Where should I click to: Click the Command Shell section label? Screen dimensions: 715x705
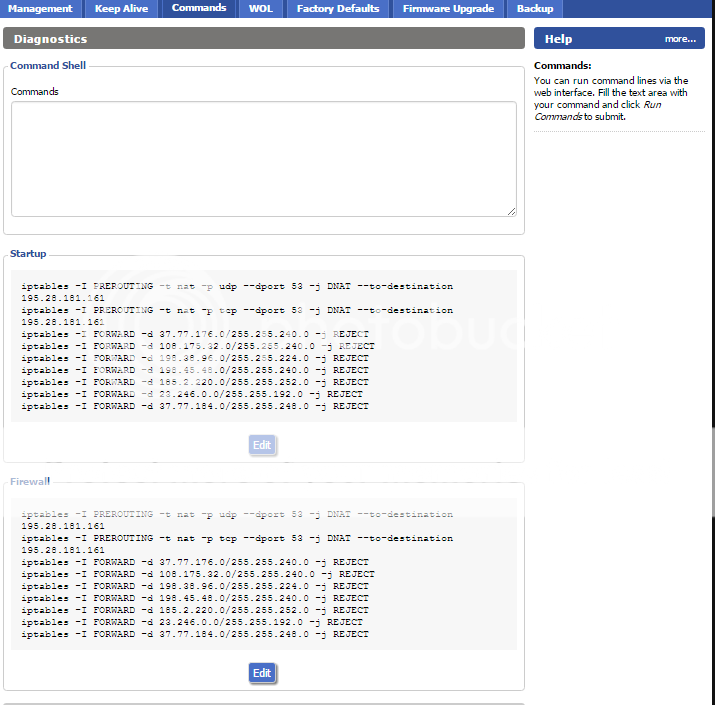coord(48,66)
